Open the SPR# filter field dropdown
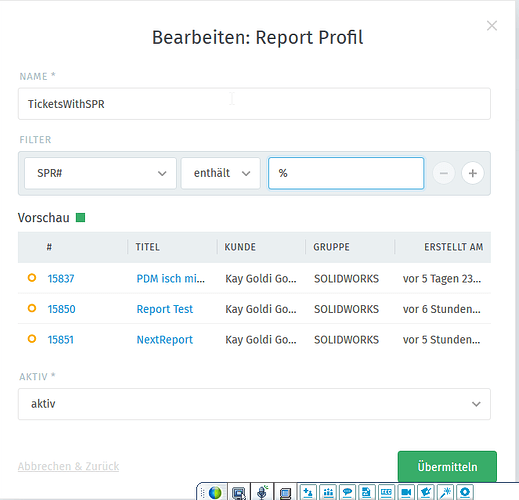The image size is (519, 500). click(x=100, y=173)
